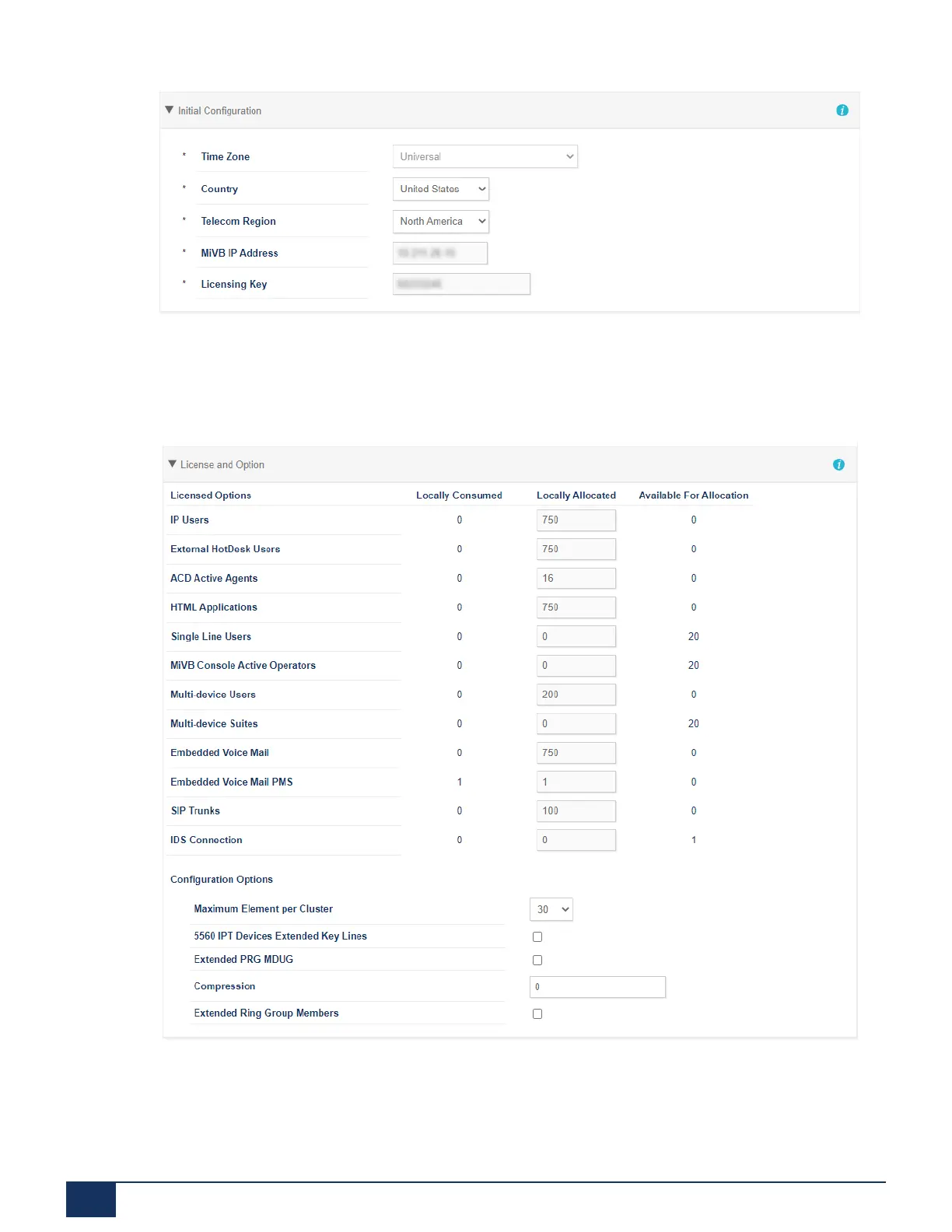This screenshot has width=952, height=1232.
Task: Open the Country dropdown
Action: pos(441,189)
